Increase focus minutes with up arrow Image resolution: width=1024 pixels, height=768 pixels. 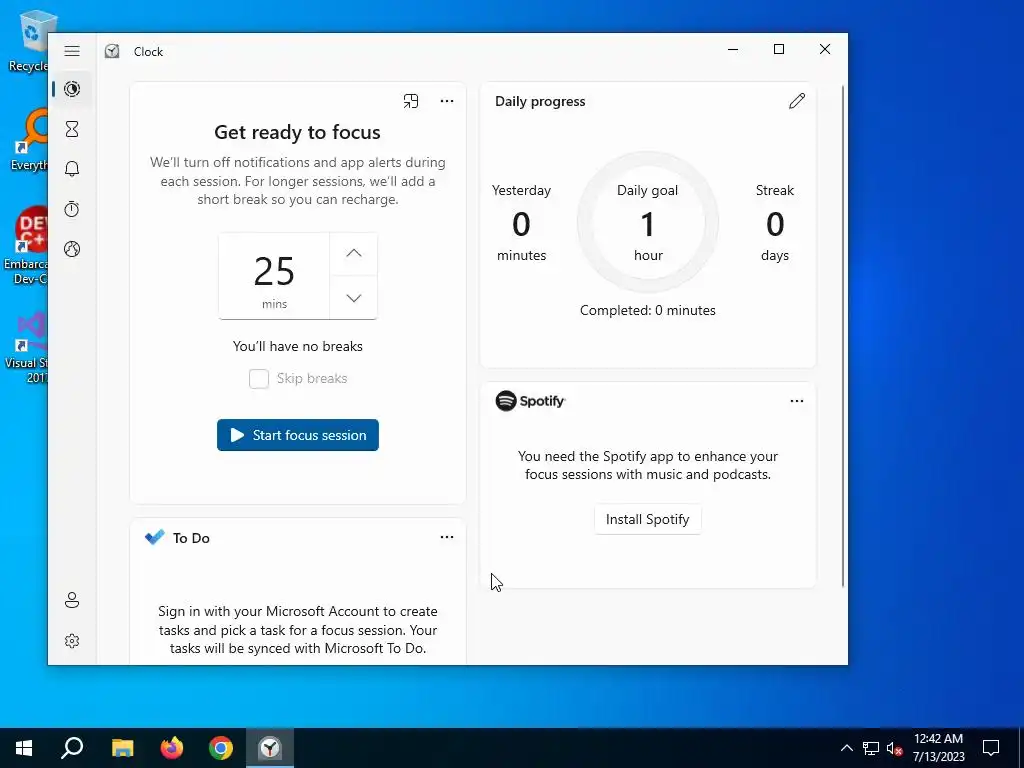(x=353, y=254)
